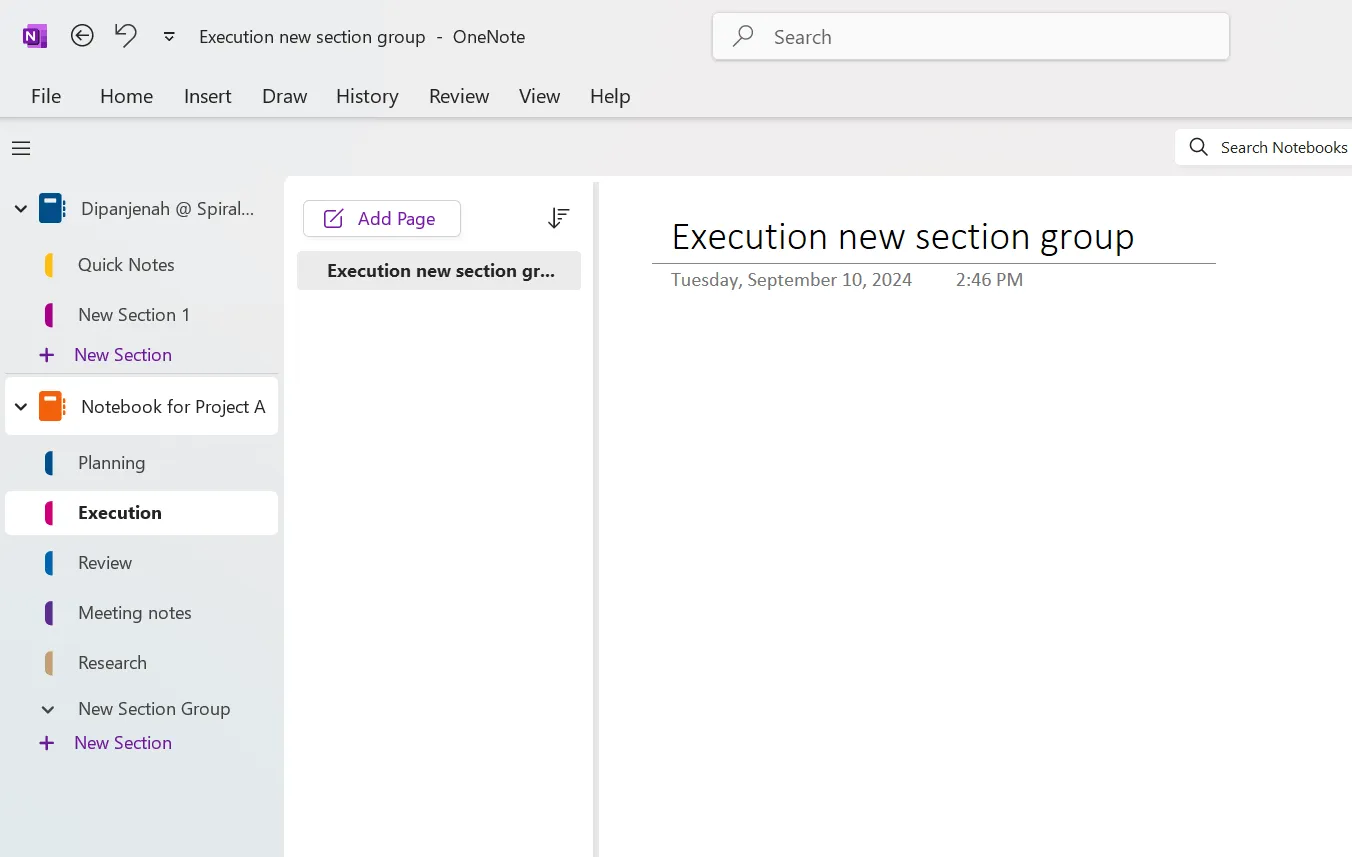Image resolution: width=1352 pixels, height=857 pixels.
Task: Click the purple Meeting notes marker
Action: [49, 613]
